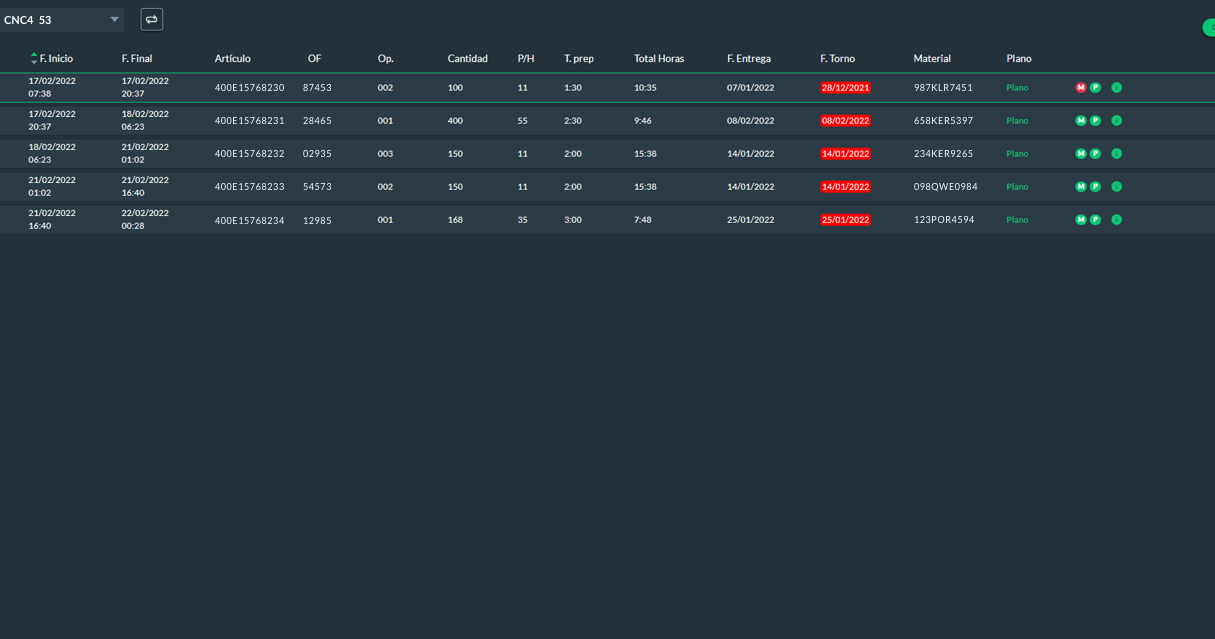Viewport: 1215px width, 639px height.
Task: Click the red 25/01/2022 F. Torno badge
Action: (845, 220)
